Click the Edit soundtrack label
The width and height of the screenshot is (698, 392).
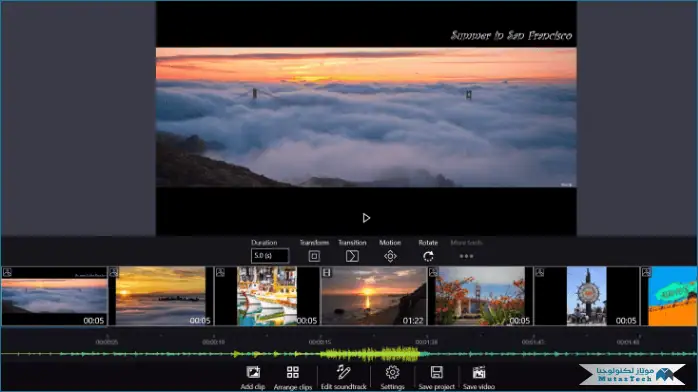click(x=344, y=387)
